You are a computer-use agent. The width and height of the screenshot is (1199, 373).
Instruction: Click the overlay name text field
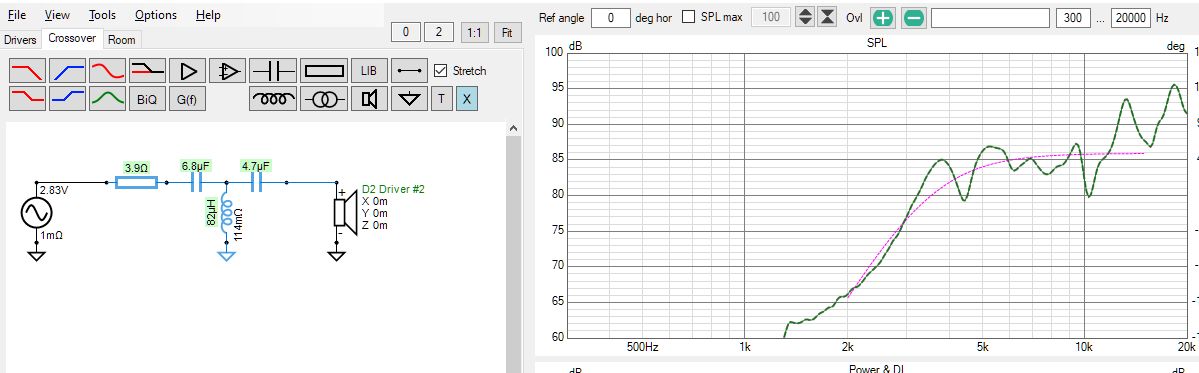[990, 17]
